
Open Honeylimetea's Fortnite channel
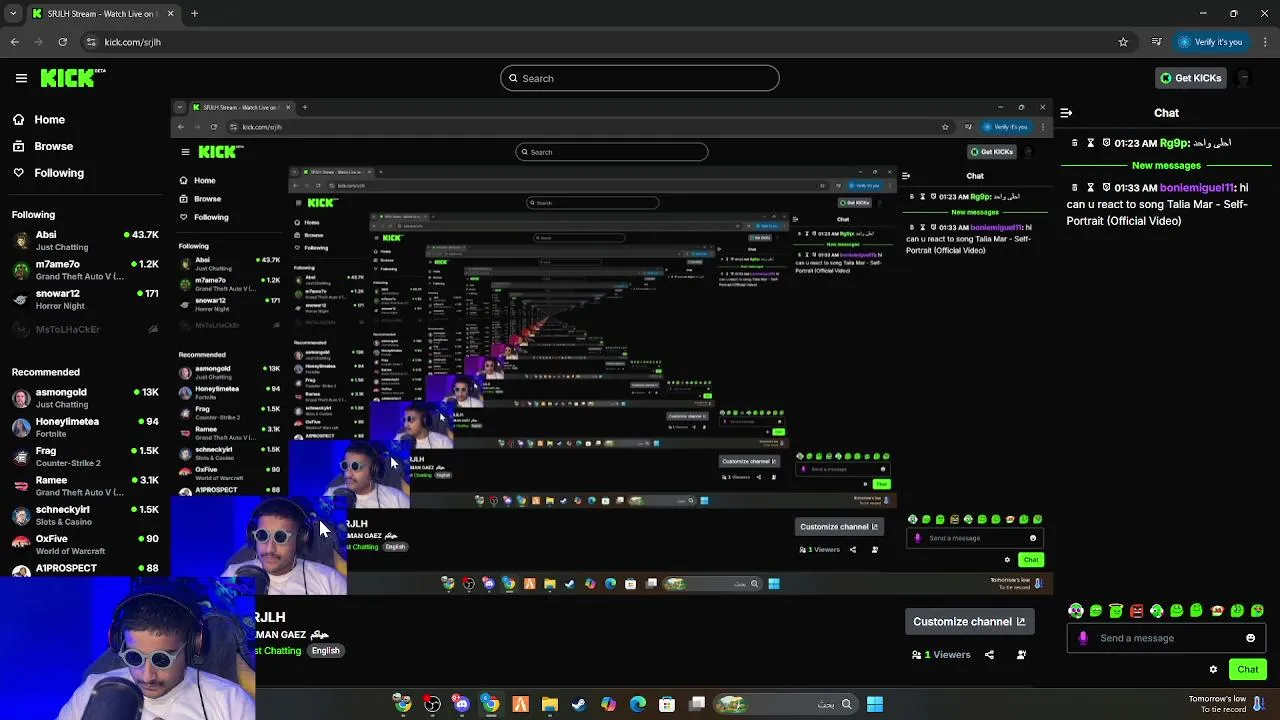coord(85,428)
